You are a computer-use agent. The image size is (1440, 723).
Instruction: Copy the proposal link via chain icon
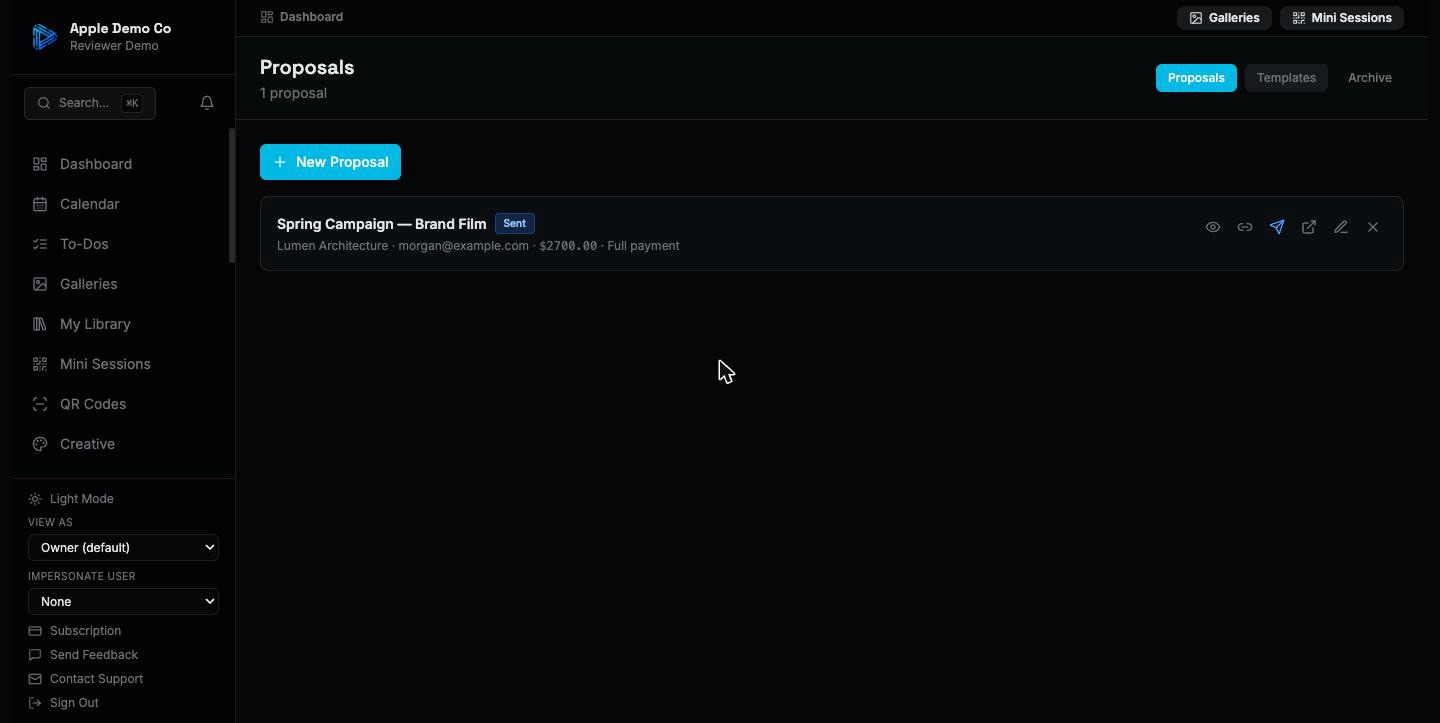tap(1245, 227)
